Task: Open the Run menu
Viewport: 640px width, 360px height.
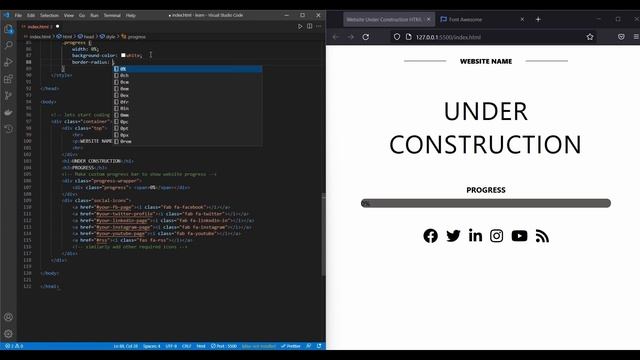Action: [94, 15]
